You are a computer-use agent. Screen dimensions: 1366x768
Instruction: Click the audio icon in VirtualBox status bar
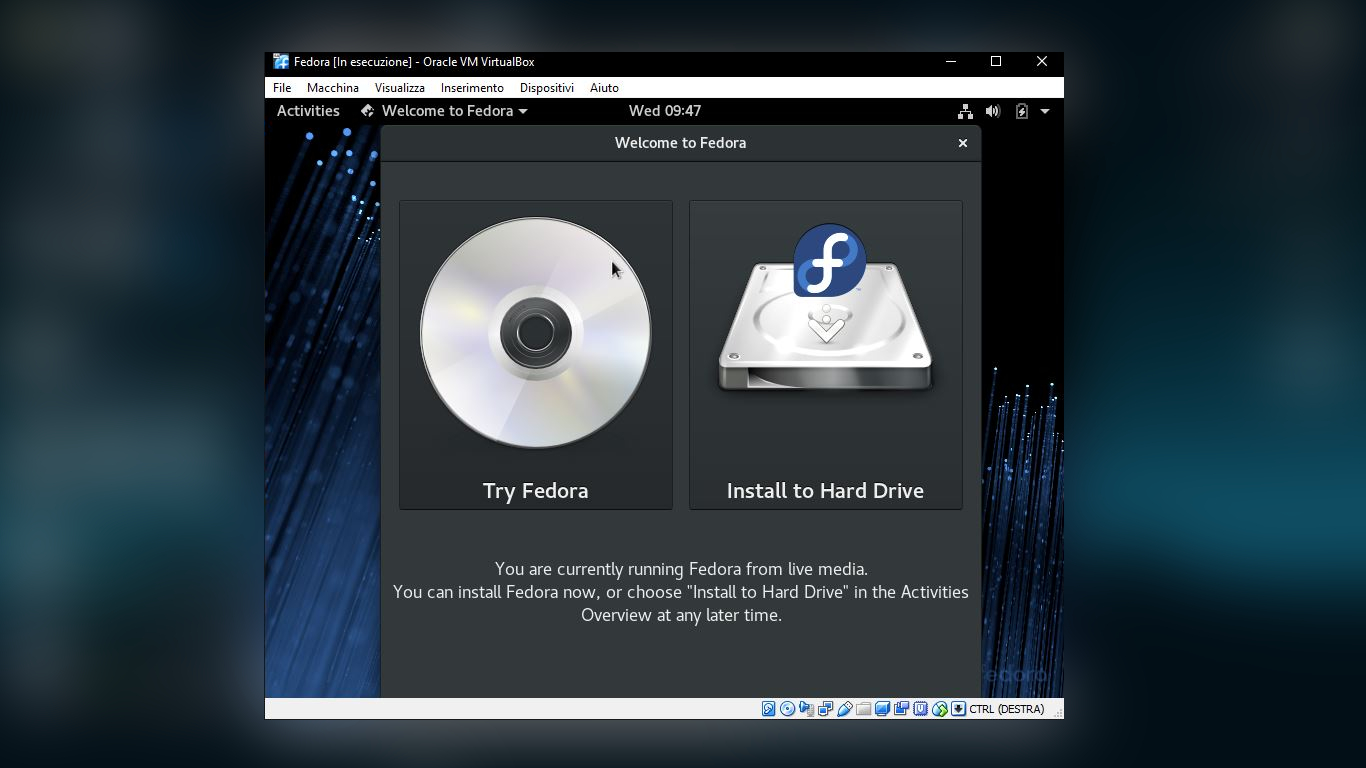pos(806,708)
